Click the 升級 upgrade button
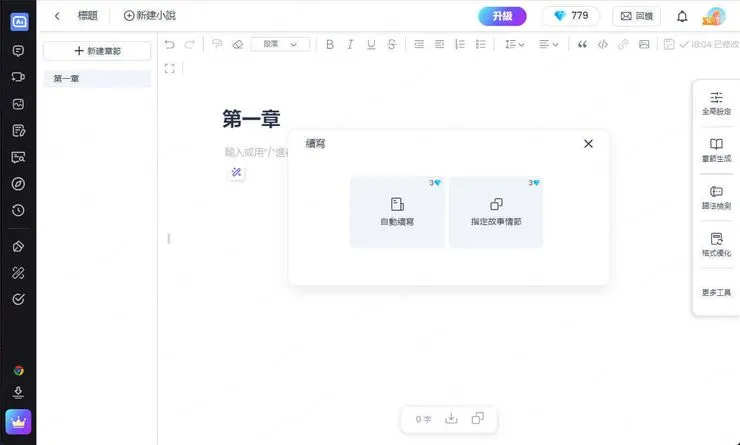The width and height of the screenshot is (740, 445). [502, 16]
